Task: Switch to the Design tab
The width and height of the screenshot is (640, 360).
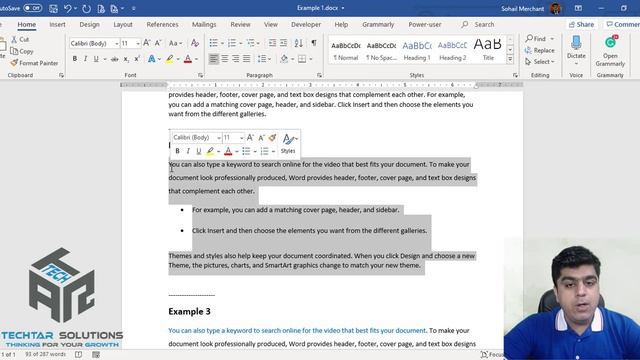Action: pos(89,24)
